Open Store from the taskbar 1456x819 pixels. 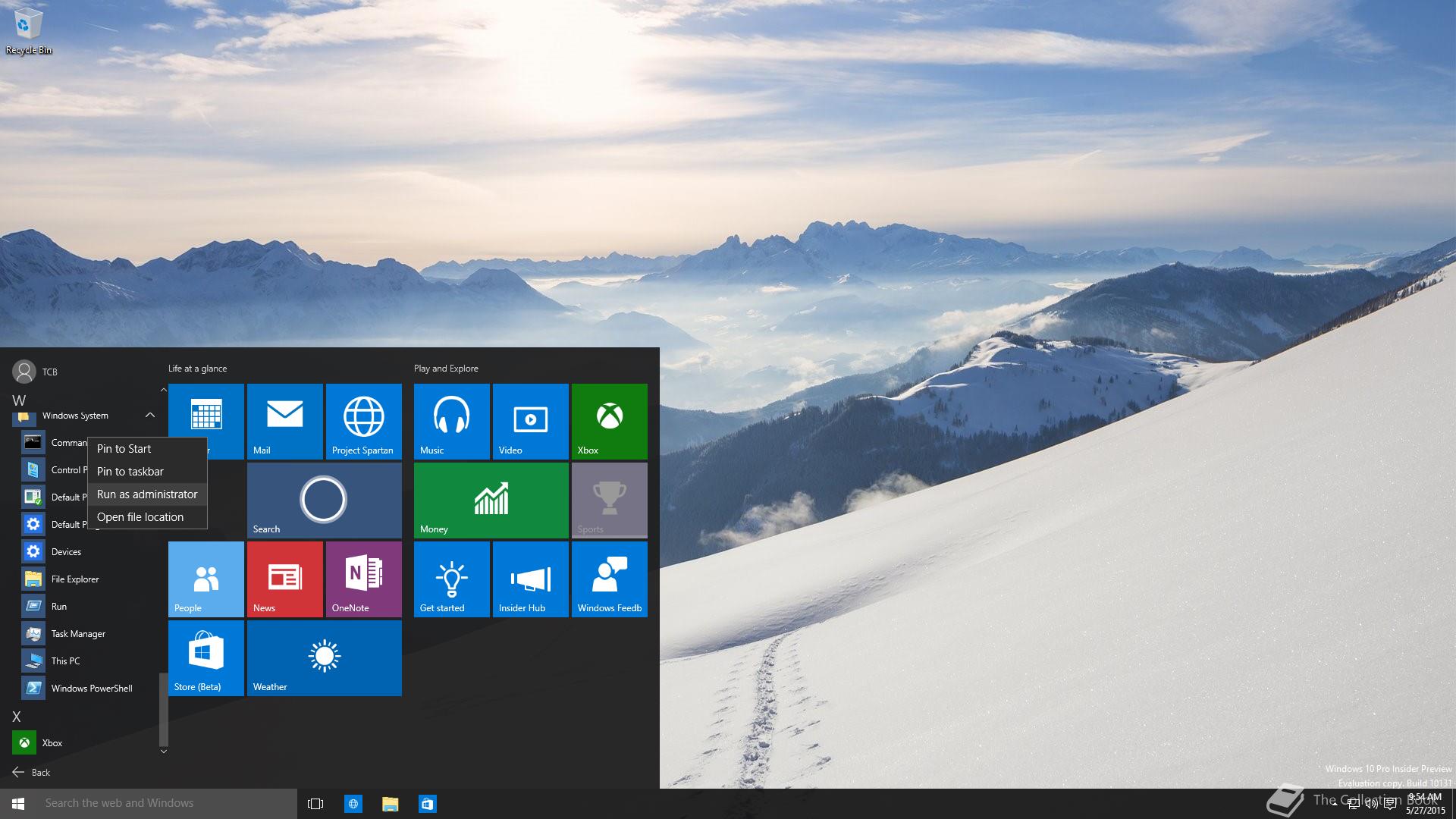[x=427, y=804]
